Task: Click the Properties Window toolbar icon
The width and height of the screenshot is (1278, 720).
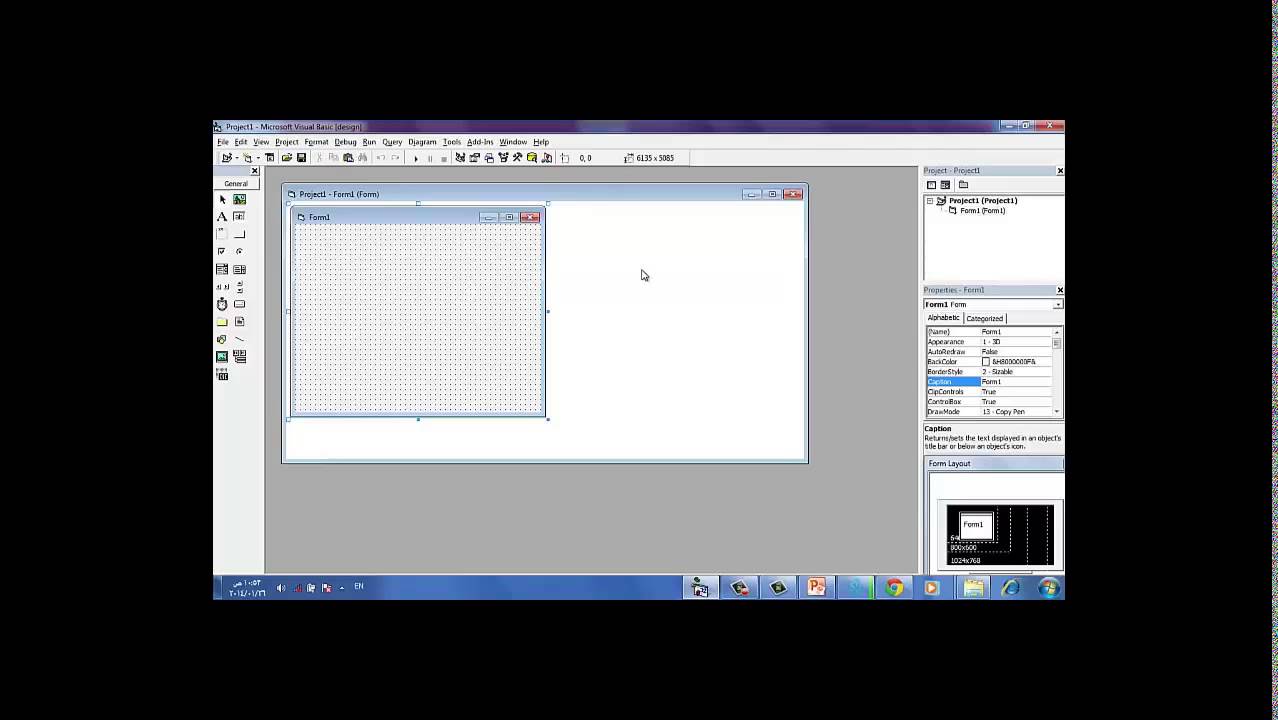Action: click(474, 158)
